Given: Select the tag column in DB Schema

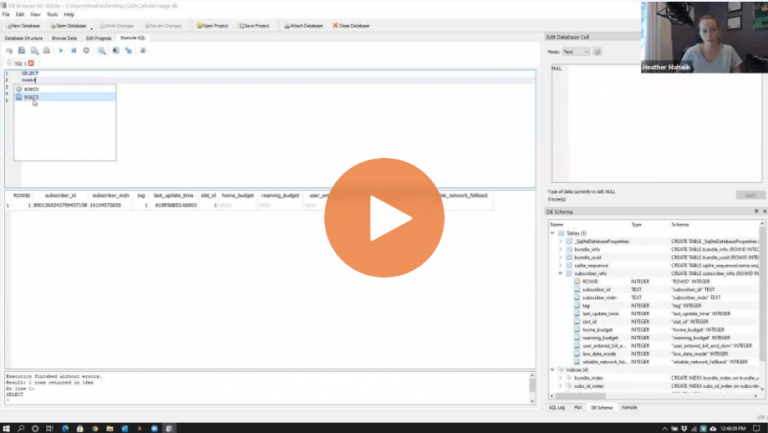Looking at the screenshot, I should 586,306.
